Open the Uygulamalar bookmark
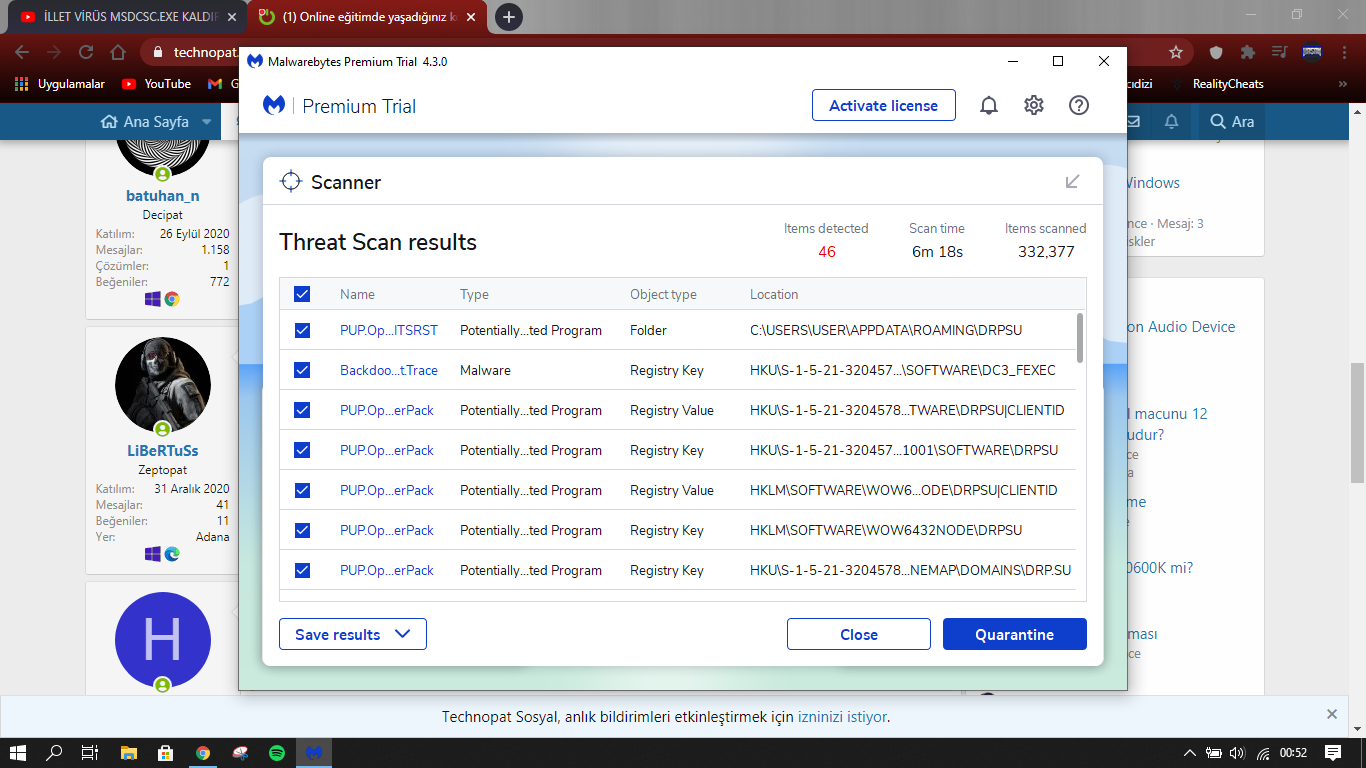 click(x=60, y=84)
